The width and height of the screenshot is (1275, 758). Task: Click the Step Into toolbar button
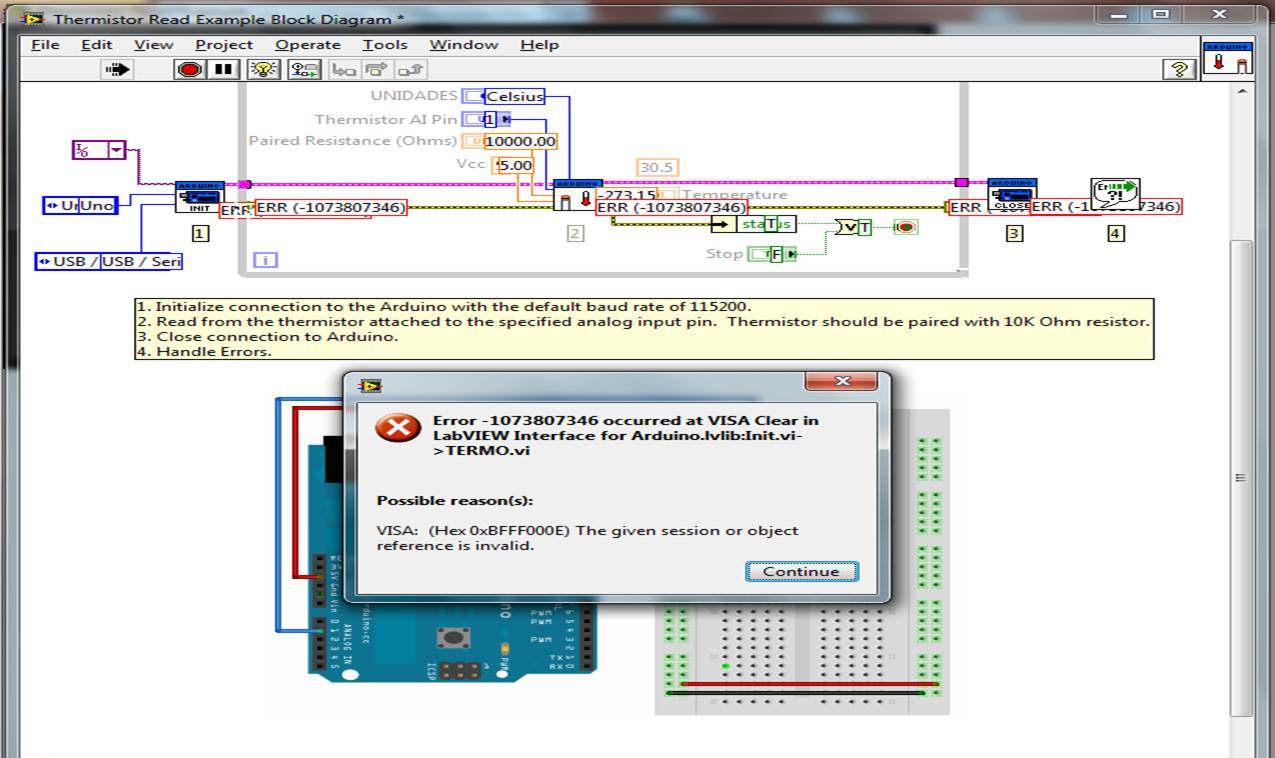pos(343,69)
